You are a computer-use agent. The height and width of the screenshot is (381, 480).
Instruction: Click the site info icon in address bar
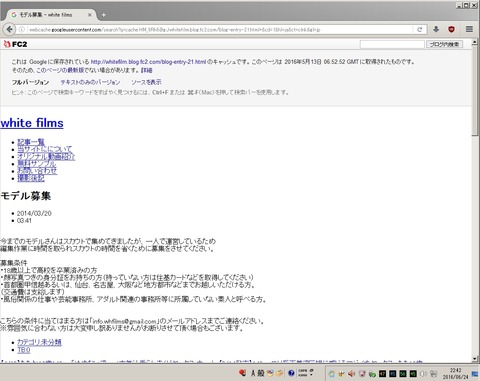(22, 30)
